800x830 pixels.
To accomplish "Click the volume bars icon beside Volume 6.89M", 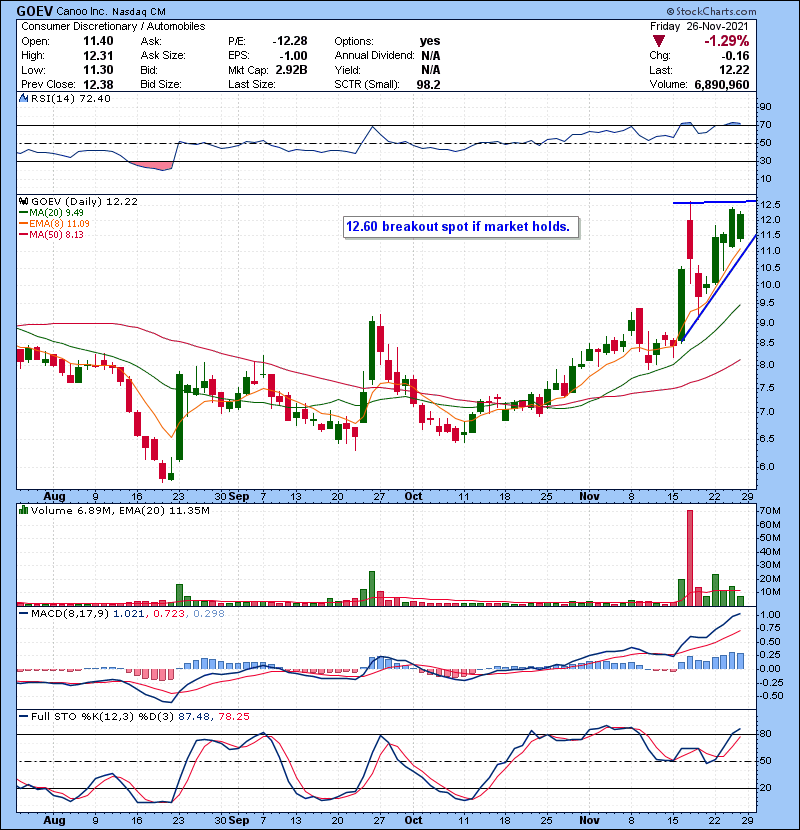I will pyautogui.click(x=24, y=511).
